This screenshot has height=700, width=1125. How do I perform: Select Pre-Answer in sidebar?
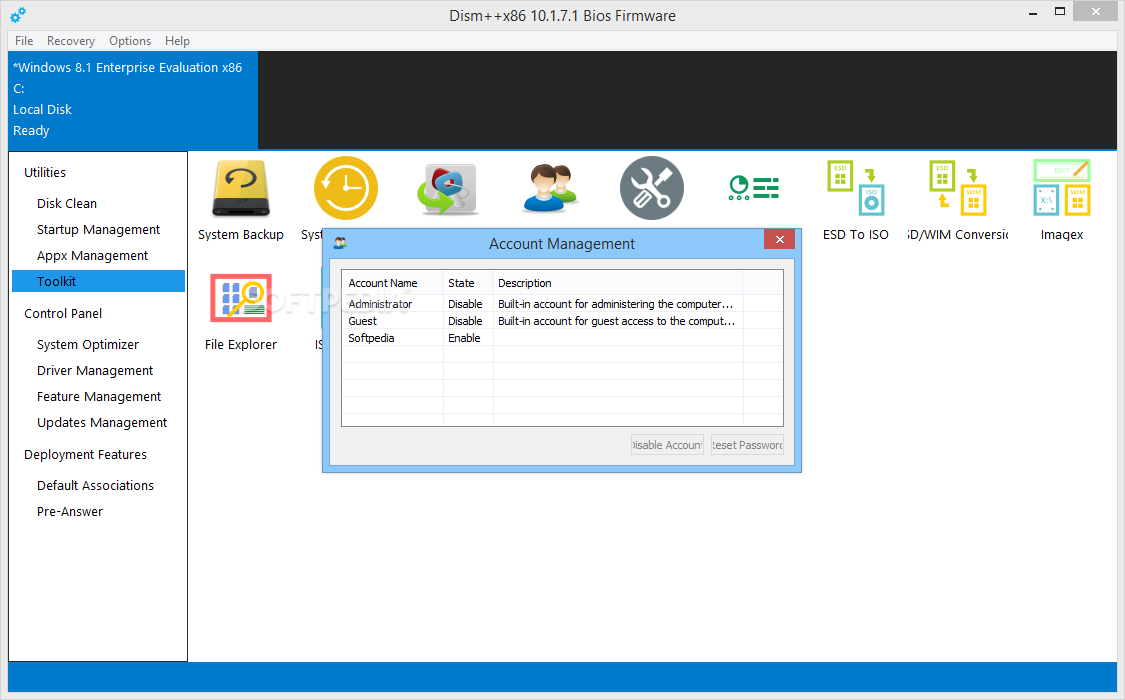[x=70, y=511]
